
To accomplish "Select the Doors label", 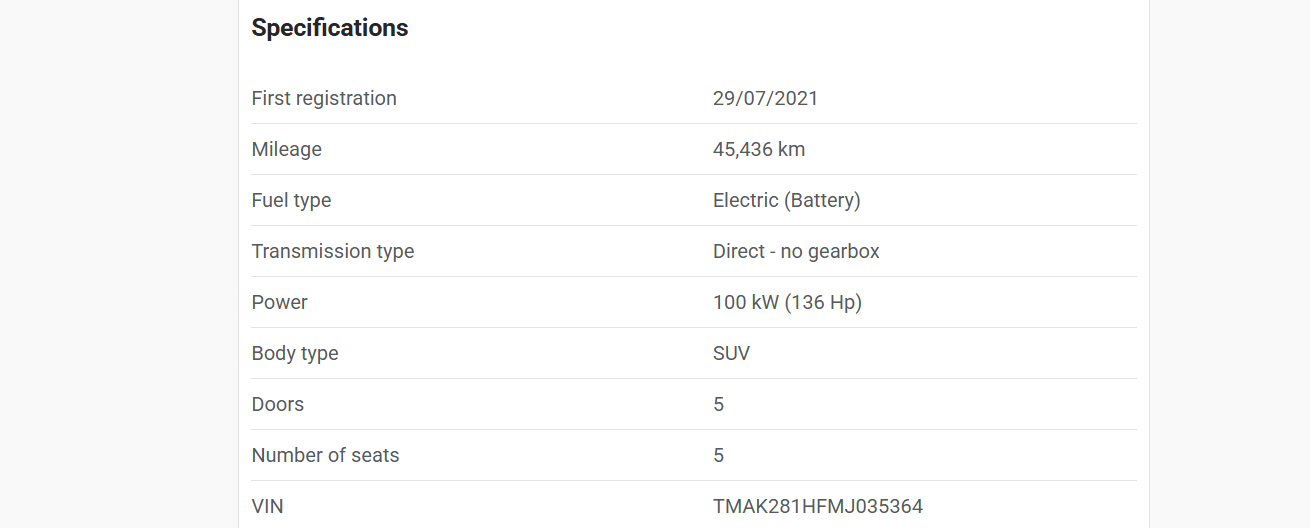I will (278, 404).
